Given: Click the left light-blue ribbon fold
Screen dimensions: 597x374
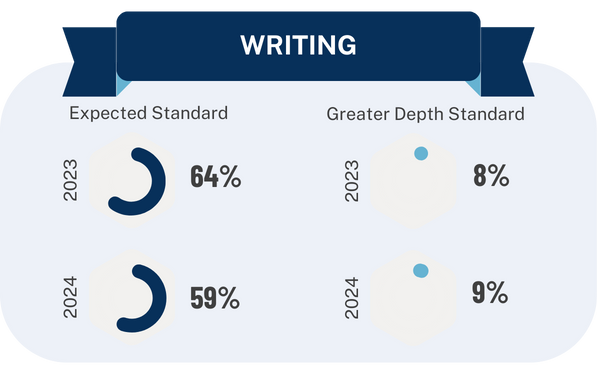Looking at the screenshot, I should point(122,86).
